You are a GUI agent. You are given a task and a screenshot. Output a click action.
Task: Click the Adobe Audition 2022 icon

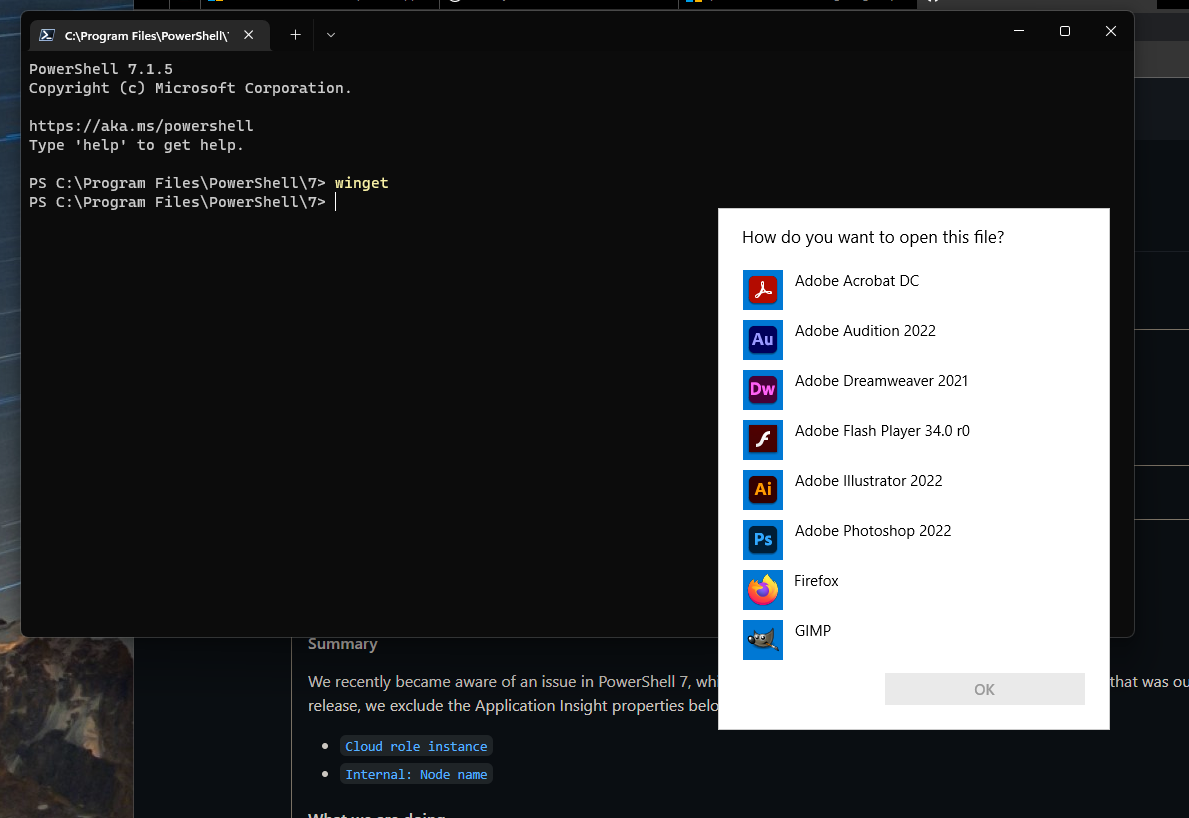point(763,340)
